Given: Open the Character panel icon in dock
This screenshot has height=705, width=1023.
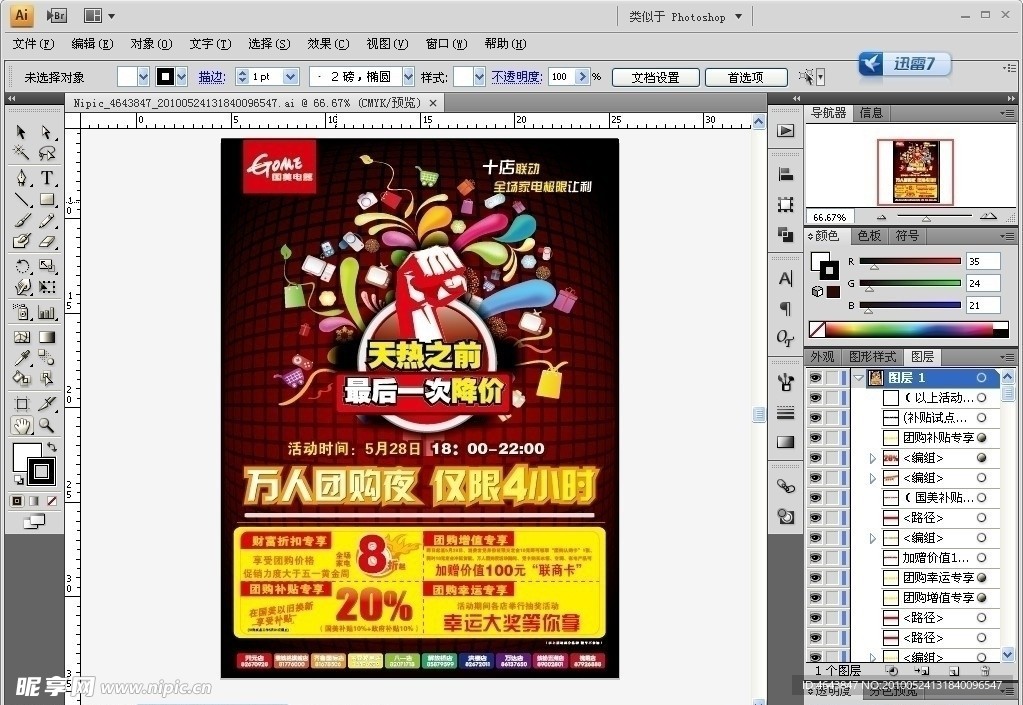Looking at the screenshot, I should pyautogui.click(x=786, y=279).
